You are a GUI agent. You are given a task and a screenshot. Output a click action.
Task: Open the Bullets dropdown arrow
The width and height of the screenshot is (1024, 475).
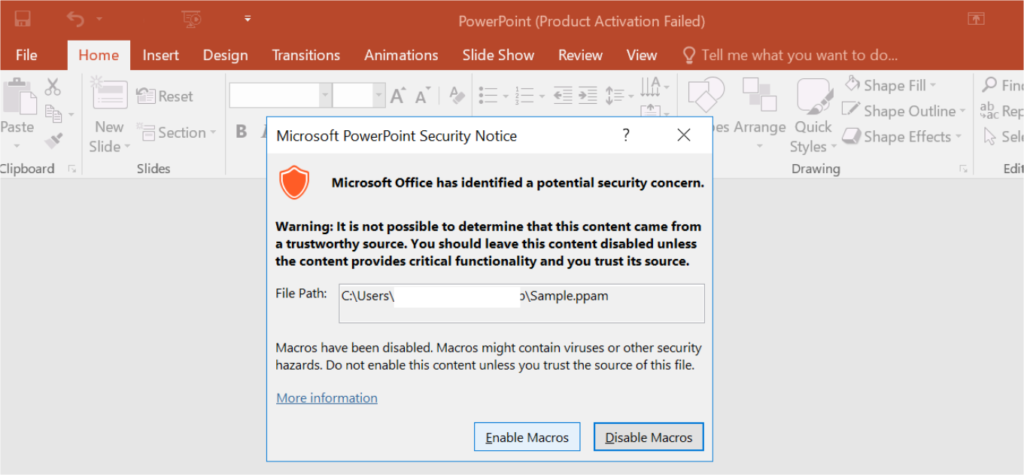click(x=505, y=96)
